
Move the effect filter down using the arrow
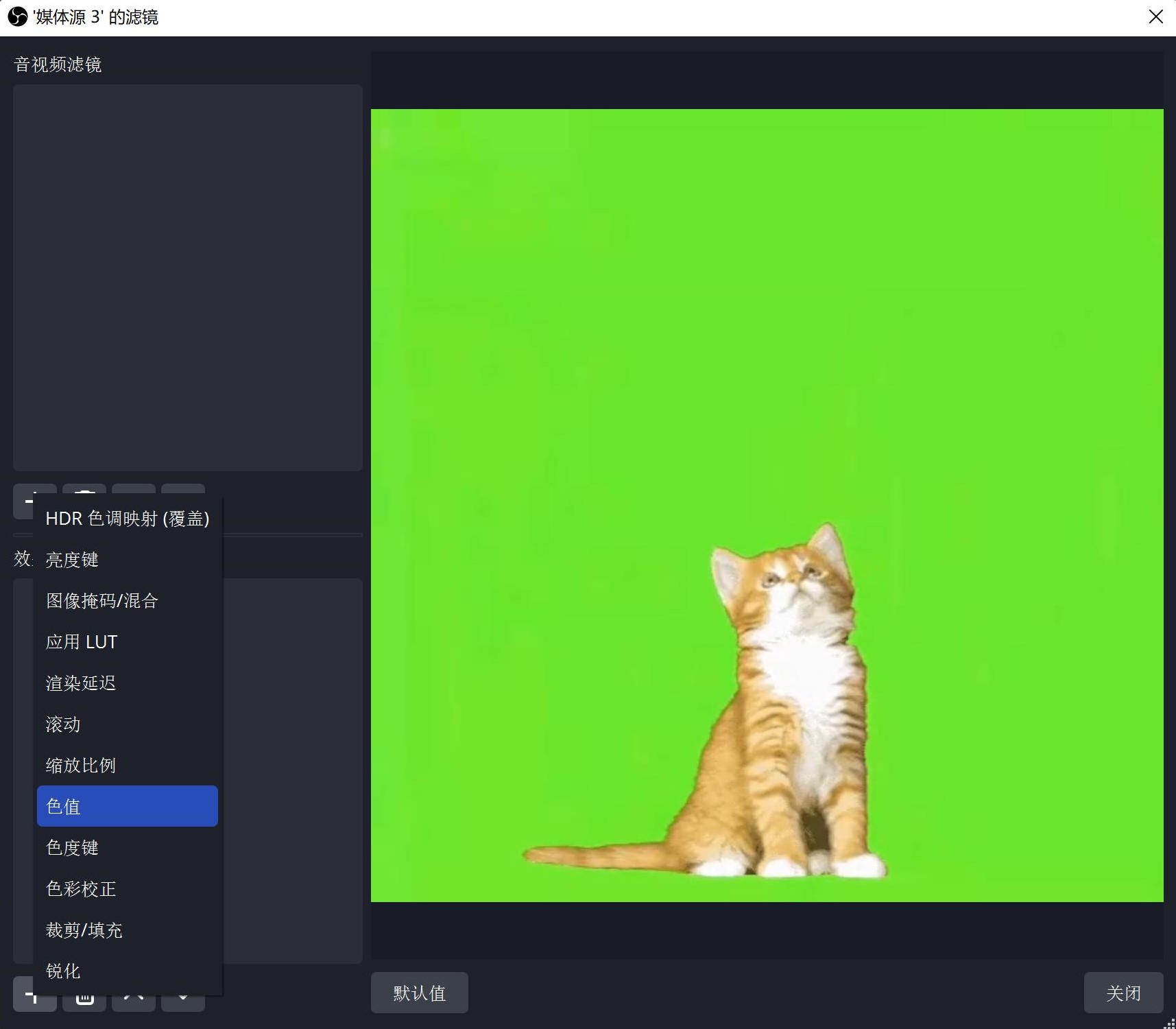183,1002
